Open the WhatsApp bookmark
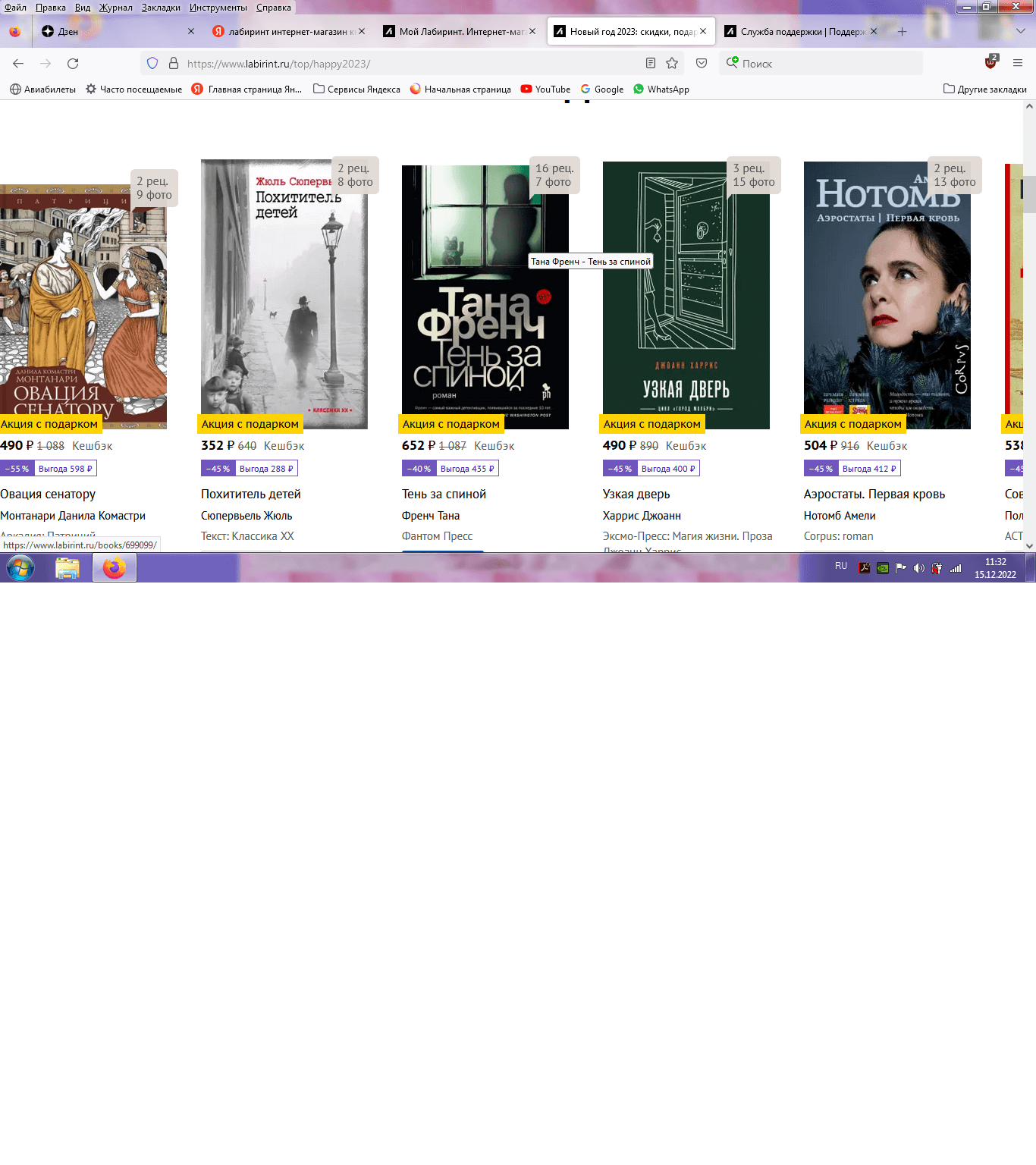The height and width of the screenshot is (1165, 1036). [661, 89]
